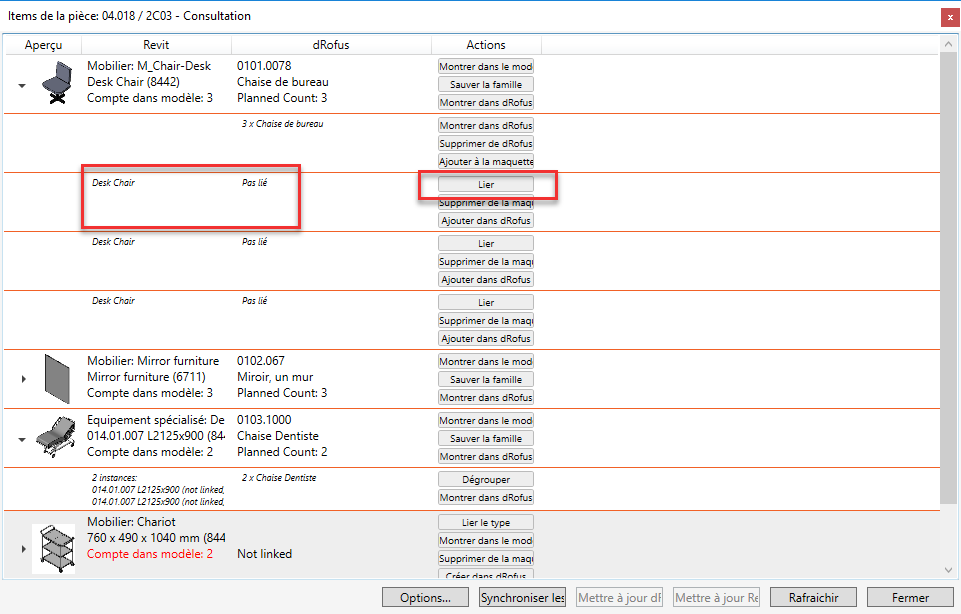Click Dégrouper for the dentist chair instances

click(x=486, y=480)
